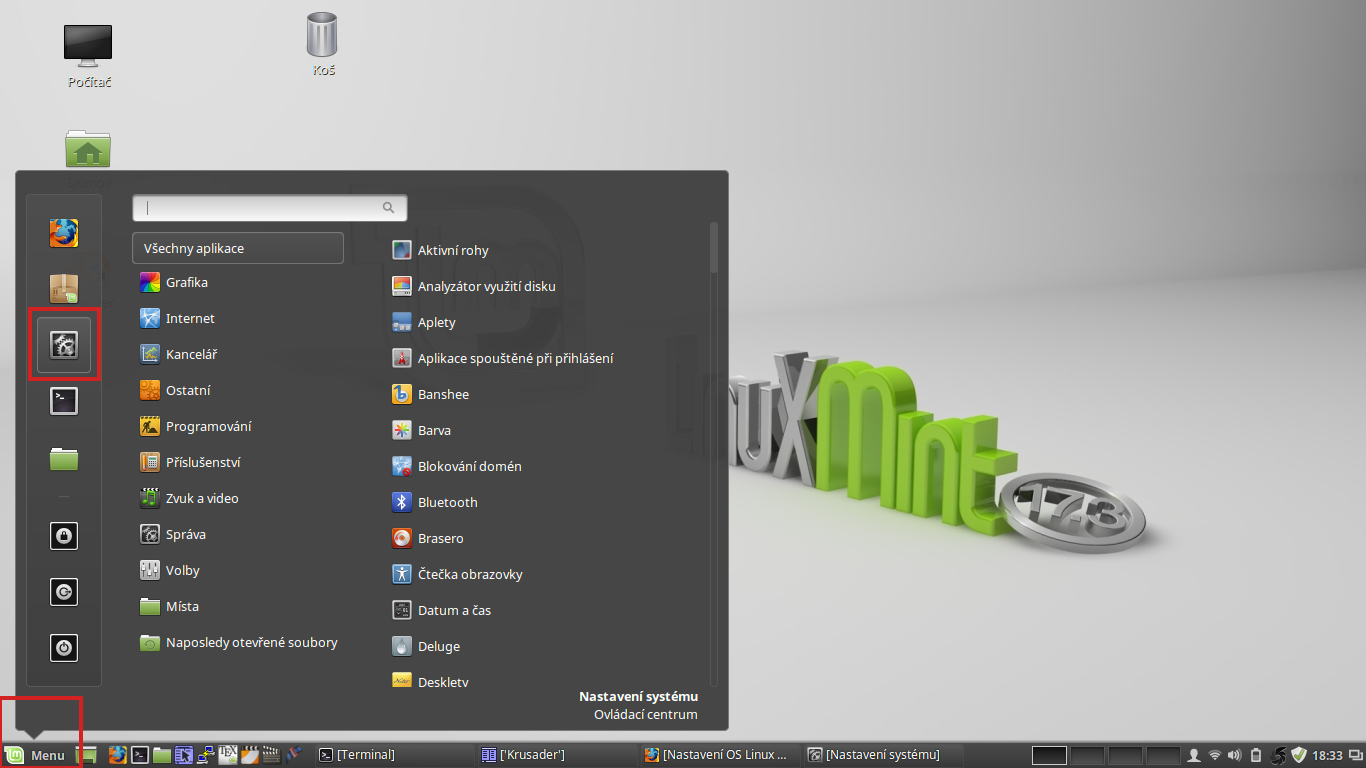Click the terminal launcher in the panel
Viewport: 1366px width, 768px height.
coord(141,755)
